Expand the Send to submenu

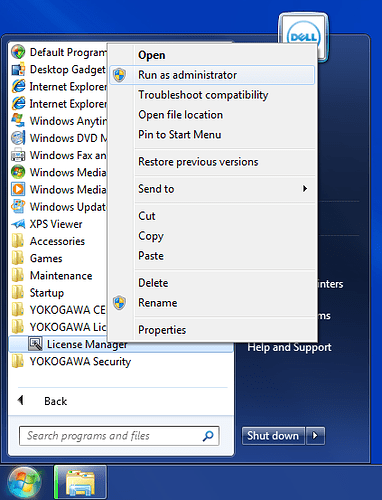click(x=212, y=189)
